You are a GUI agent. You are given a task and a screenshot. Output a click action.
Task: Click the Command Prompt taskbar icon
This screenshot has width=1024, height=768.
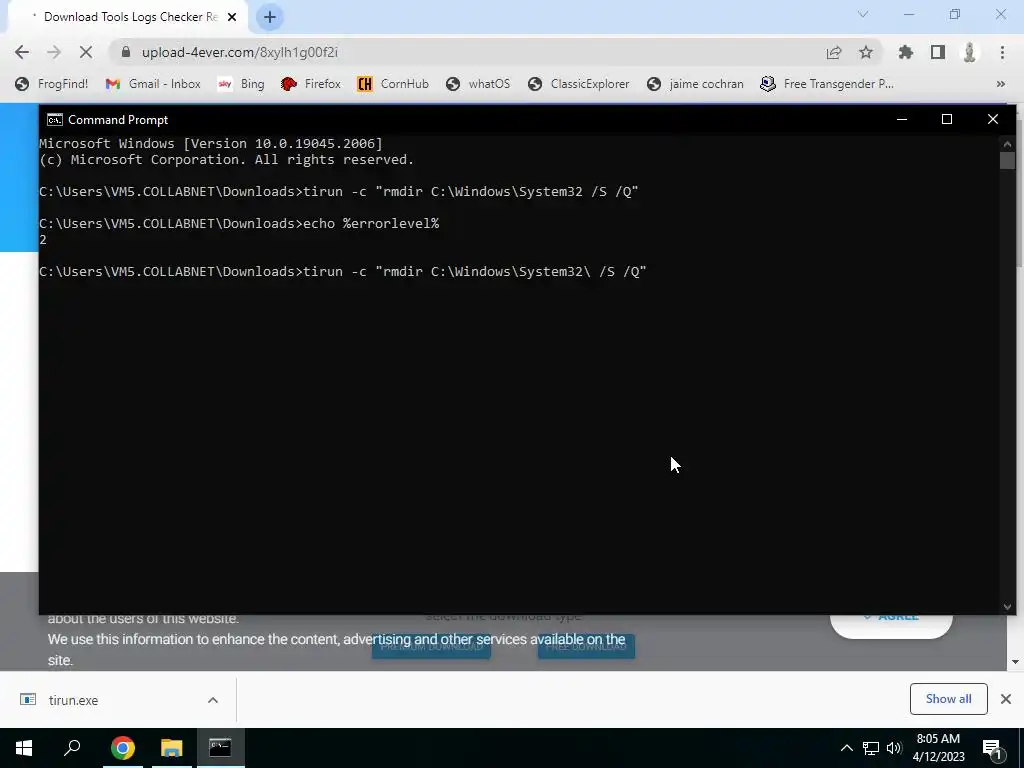coord(220,748)
